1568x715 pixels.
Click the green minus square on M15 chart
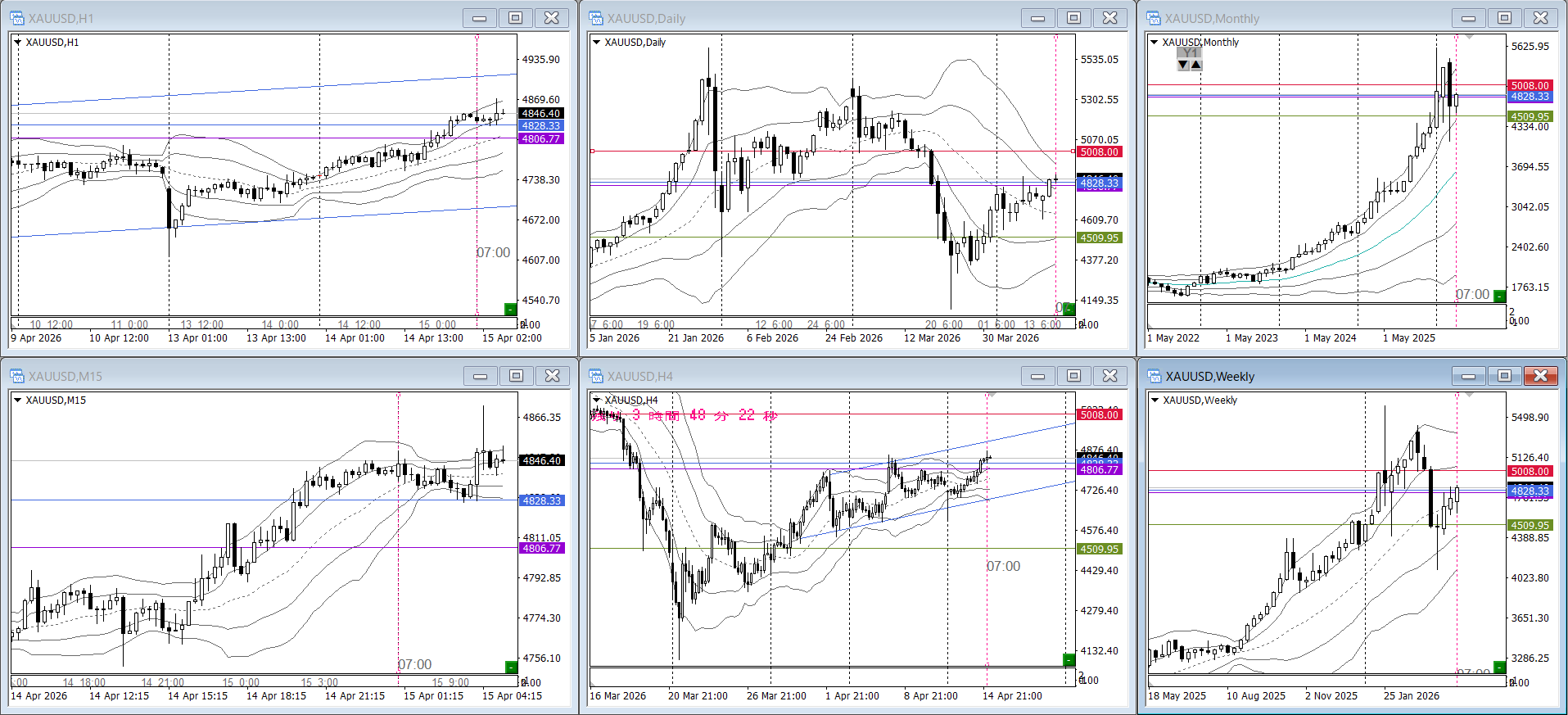(x=511, y=667)
